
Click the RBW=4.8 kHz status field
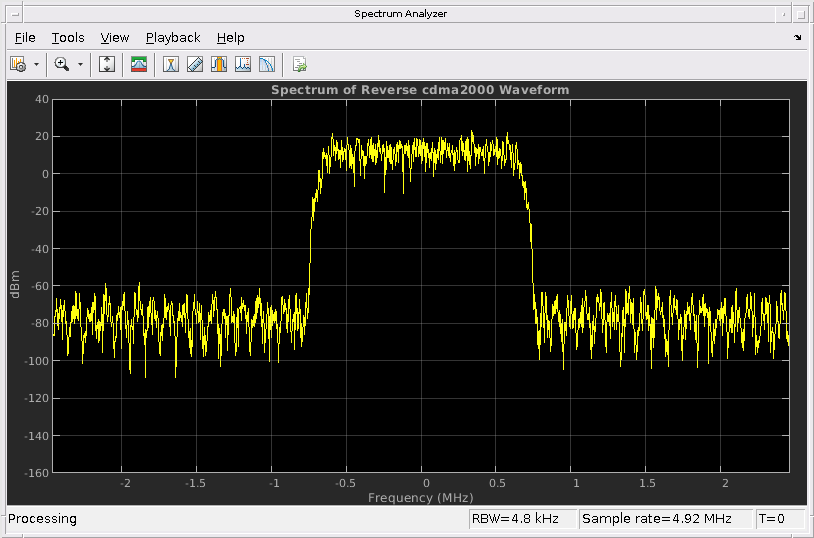[523, 519]
